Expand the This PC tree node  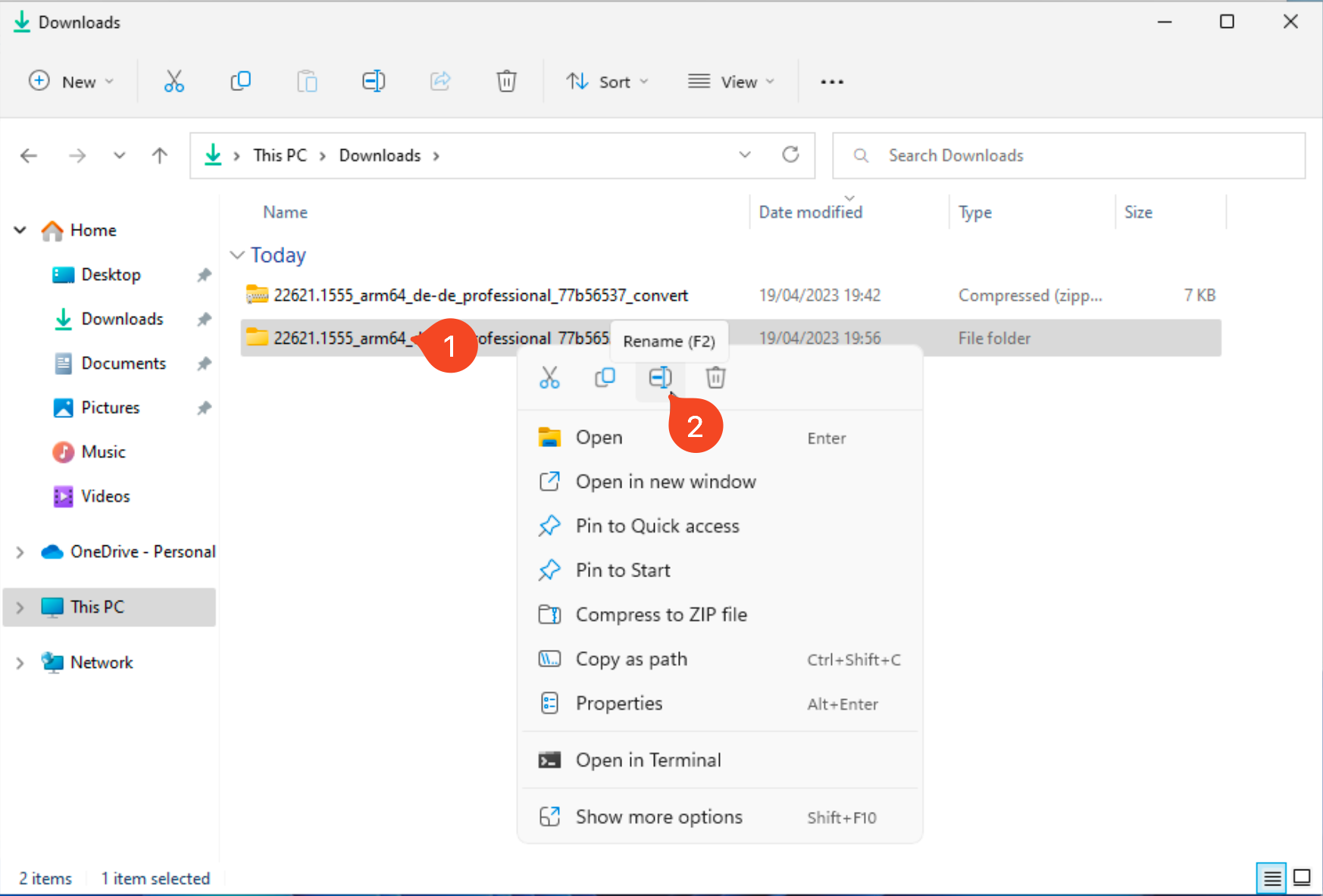[x=20, y=607]
